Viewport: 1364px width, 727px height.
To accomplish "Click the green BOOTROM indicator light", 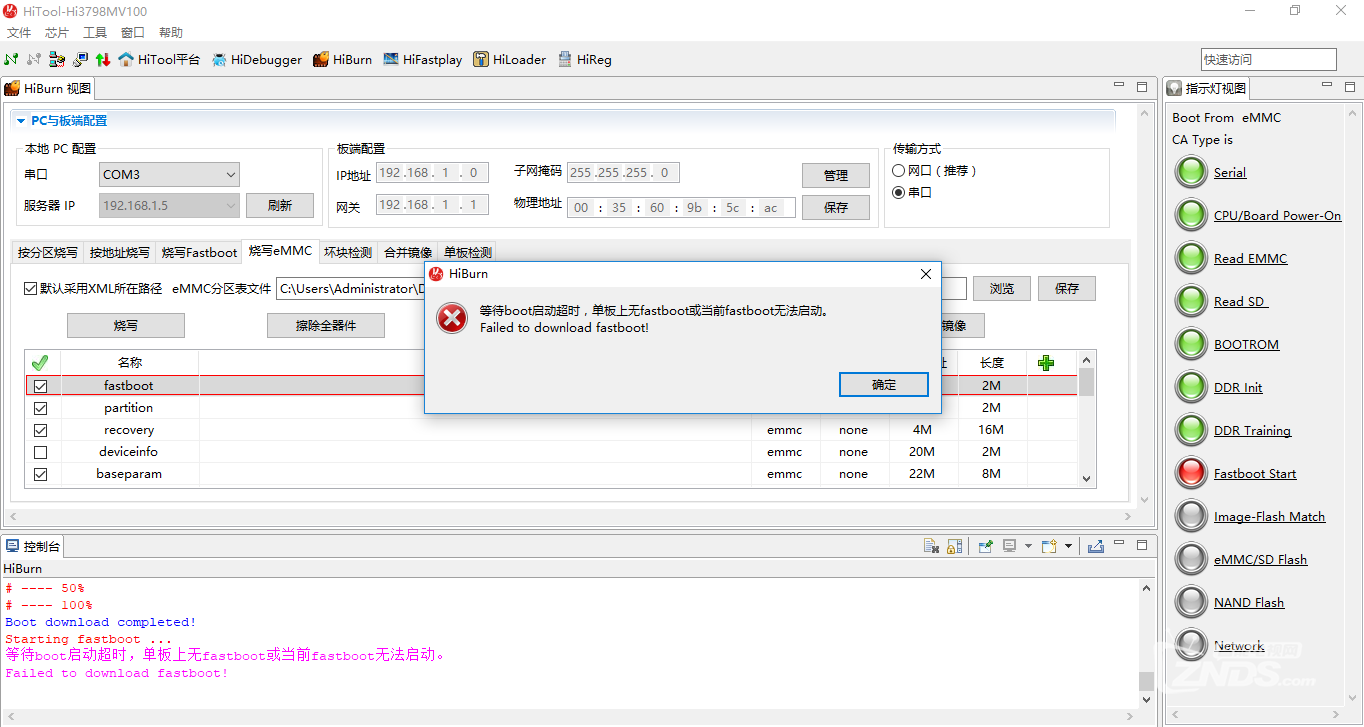I will click(1191, 344).
